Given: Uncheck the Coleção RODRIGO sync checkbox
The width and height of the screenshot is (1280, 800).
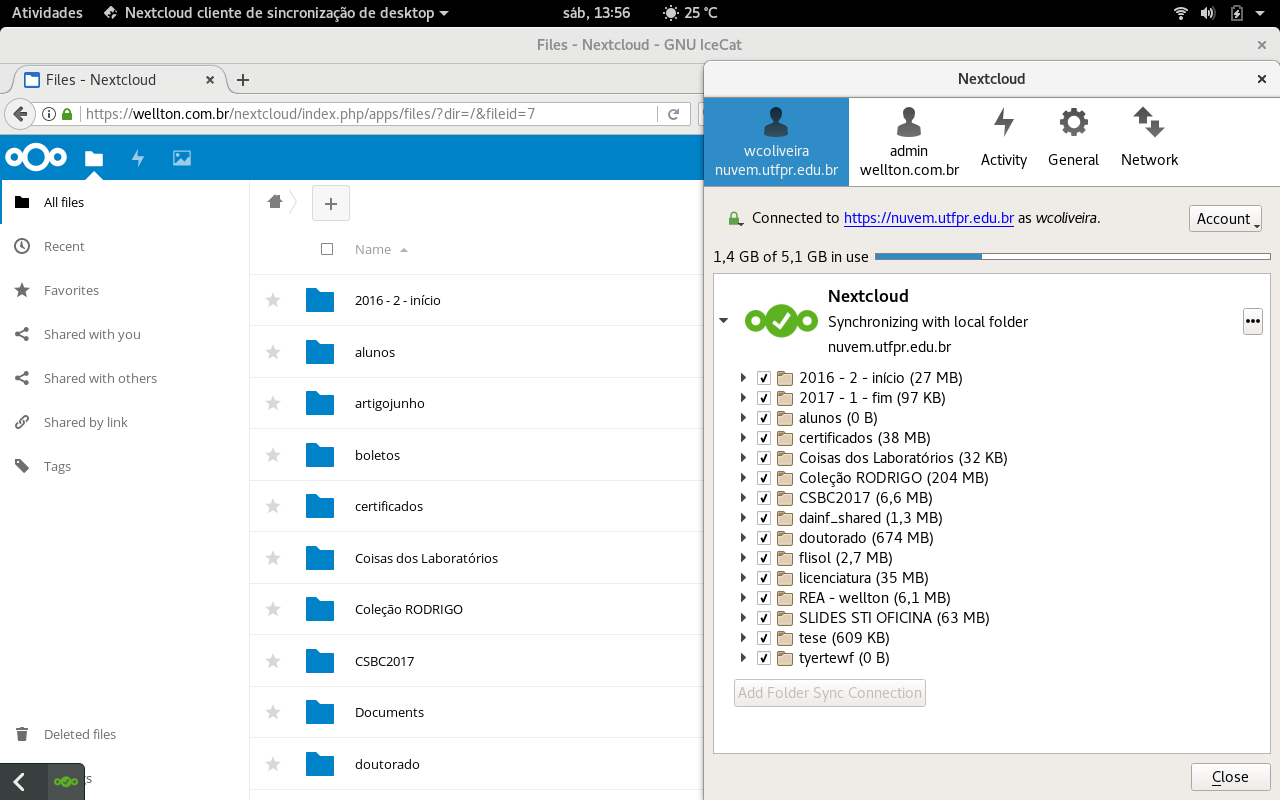Looking at the screenshot, I should click(764, 478).
